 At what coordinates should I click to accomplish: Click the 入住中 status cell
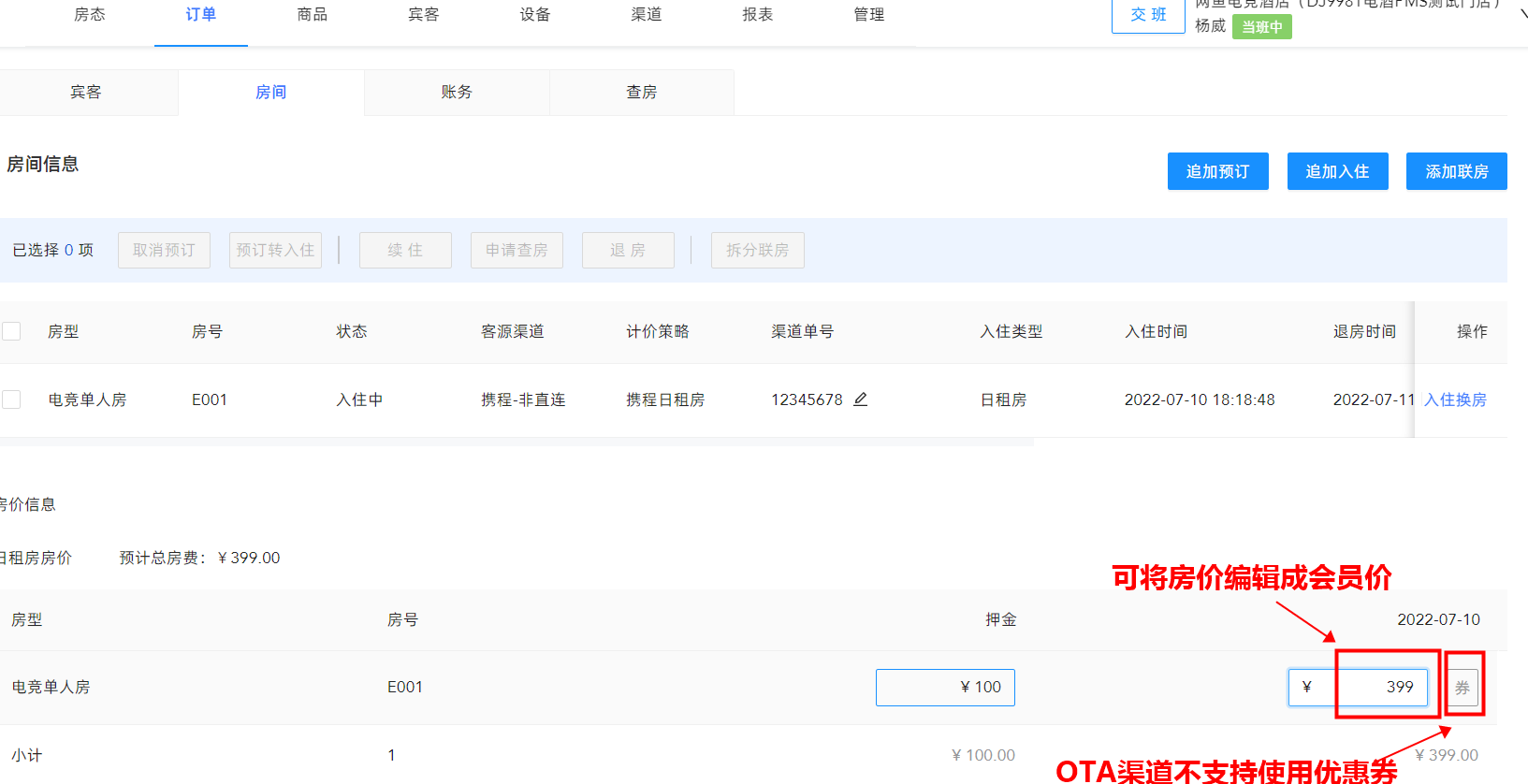tap(359, 399)
